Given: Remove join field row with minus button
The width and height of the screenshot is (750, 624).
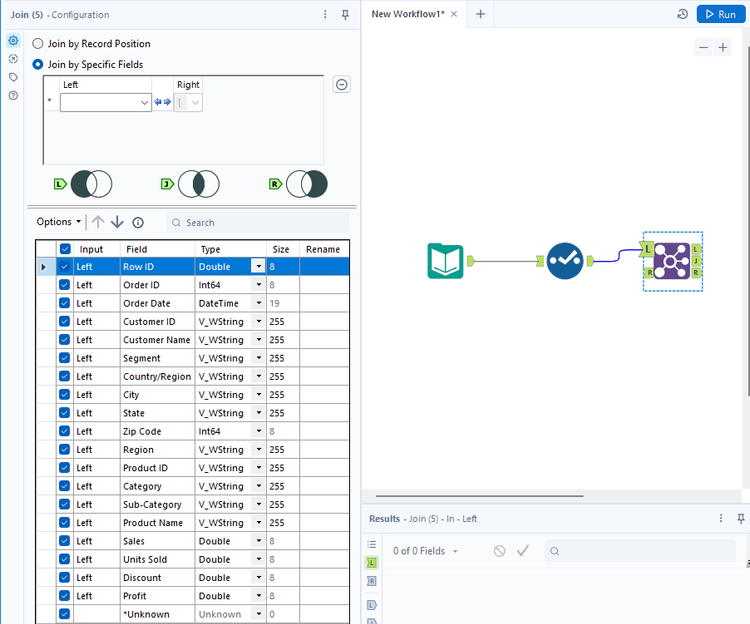Looking at the screenshot, I should (342, 85).
